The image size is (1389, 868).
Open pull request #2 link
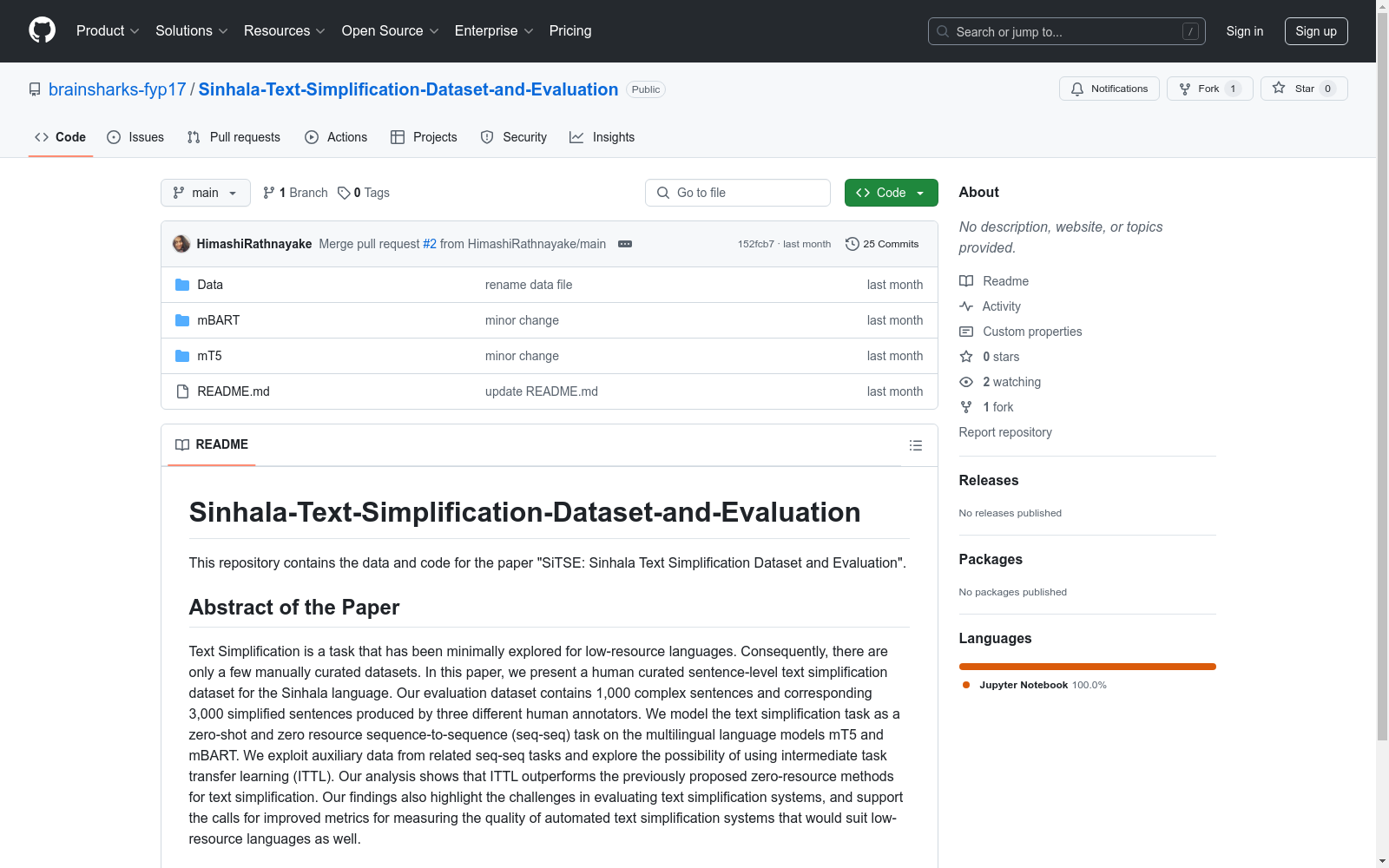pyautogui.click(x=430, y=244)
